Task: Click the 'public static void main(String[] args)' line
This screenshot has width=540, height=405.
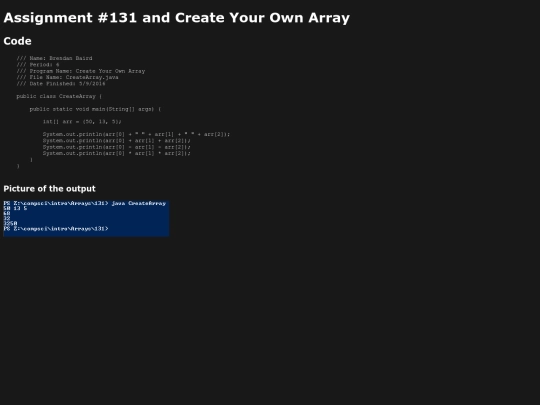Action: 95,109
